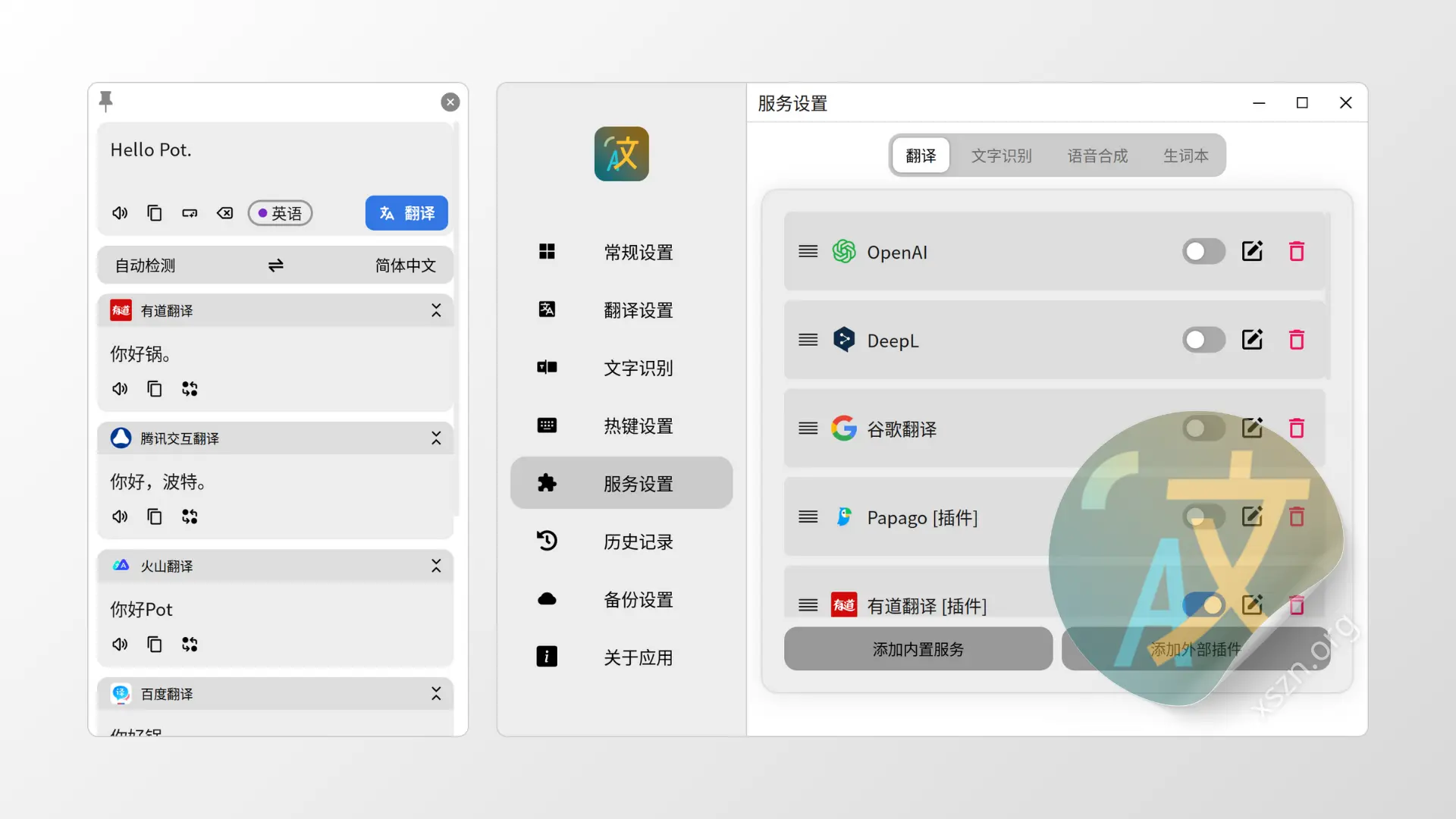1456x819 pixels.
Task: Collapse the 有道翻译 result panel
Action: (436, 310)
